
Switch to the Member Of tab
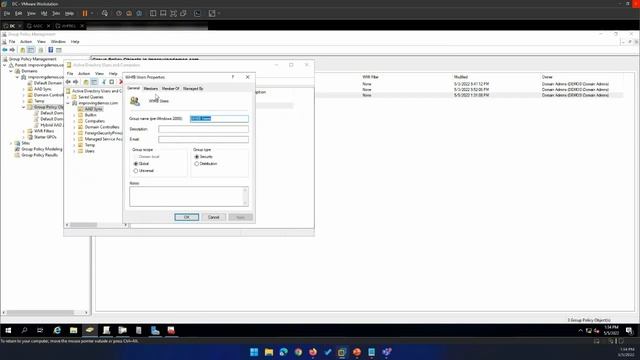170,89
